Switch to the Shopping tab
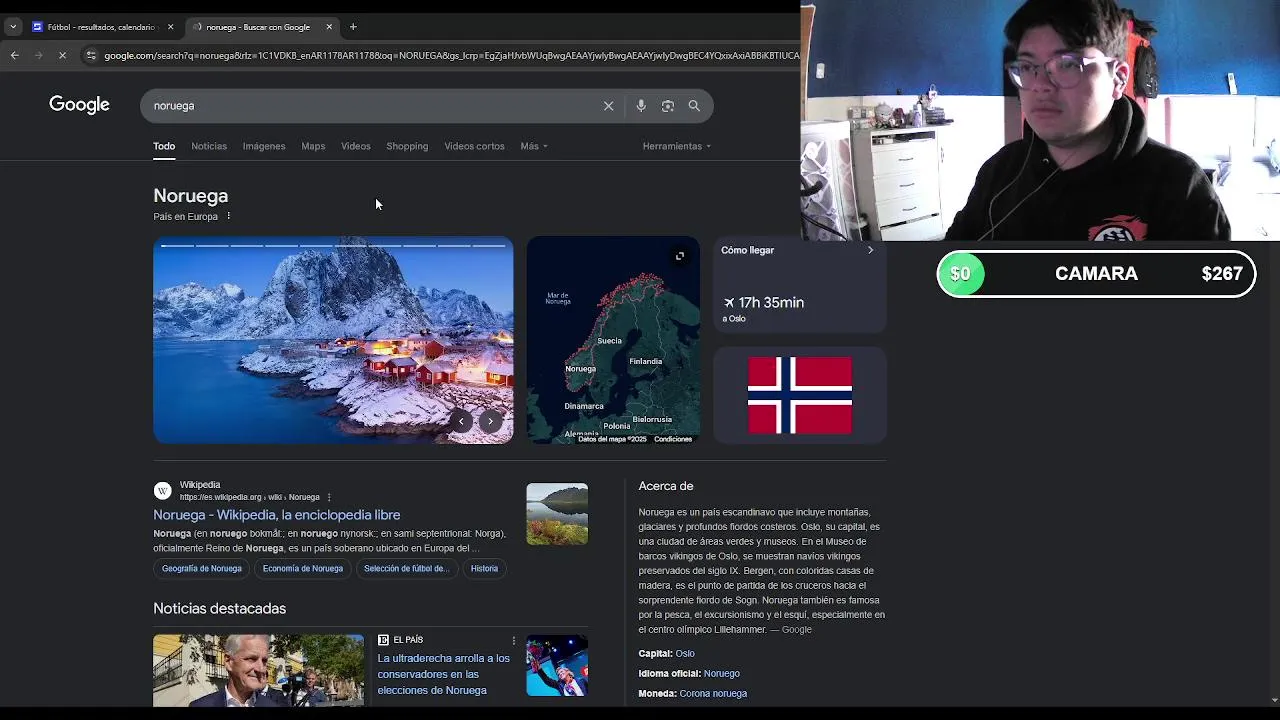1280x720 pixels. [x=407, y=146]
